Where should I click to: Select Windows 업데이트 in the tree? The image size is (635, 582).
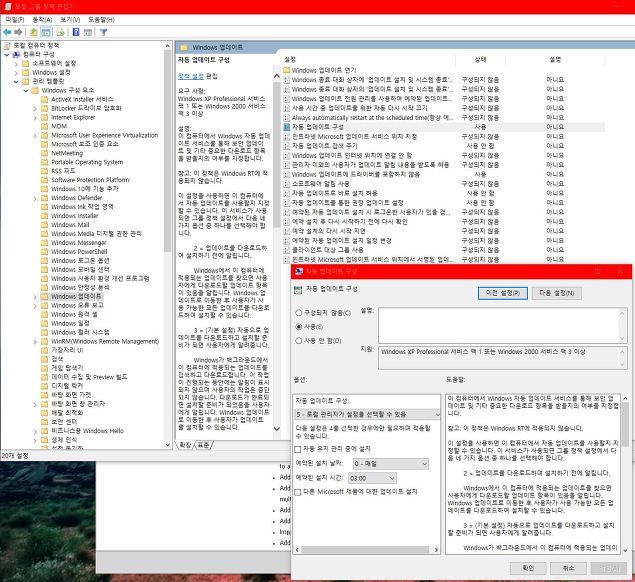tap(76, 296)
